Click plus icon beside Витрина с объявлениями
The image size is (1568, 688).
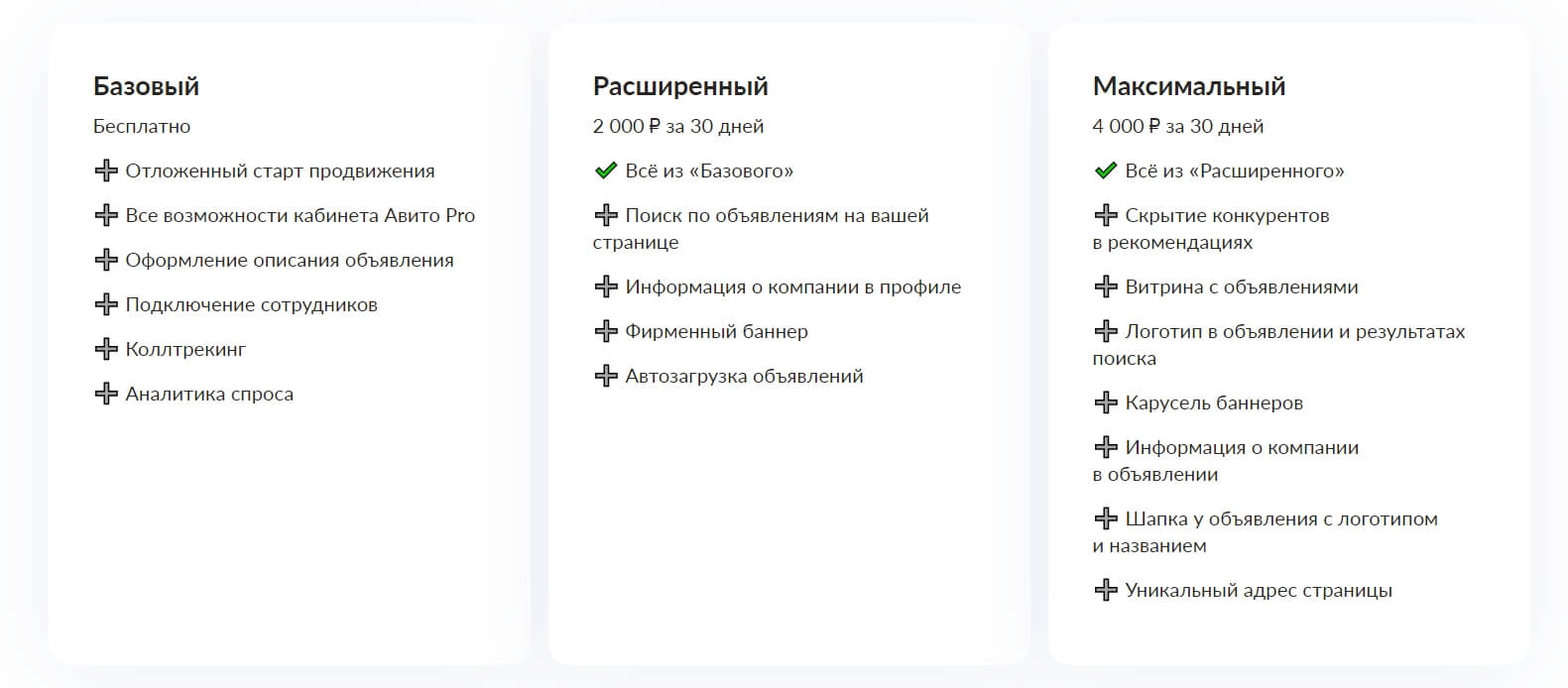click(x=1106, y=287)
